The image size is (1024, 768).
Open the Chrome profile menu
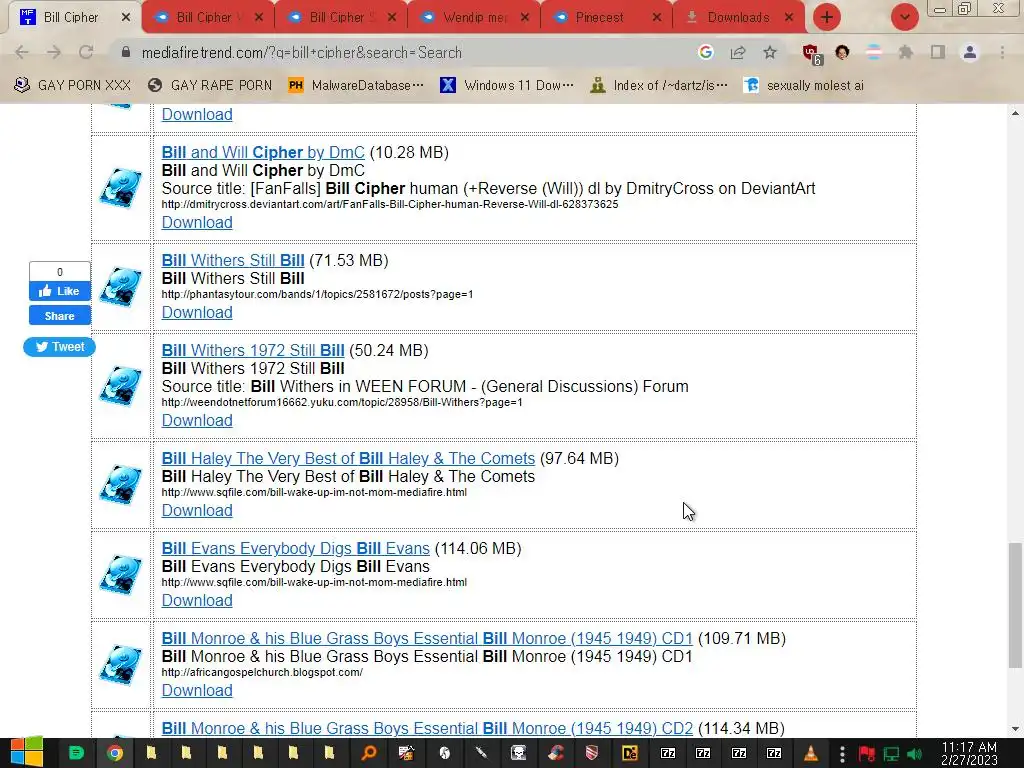pyautogui.click(x=970, y=52)
